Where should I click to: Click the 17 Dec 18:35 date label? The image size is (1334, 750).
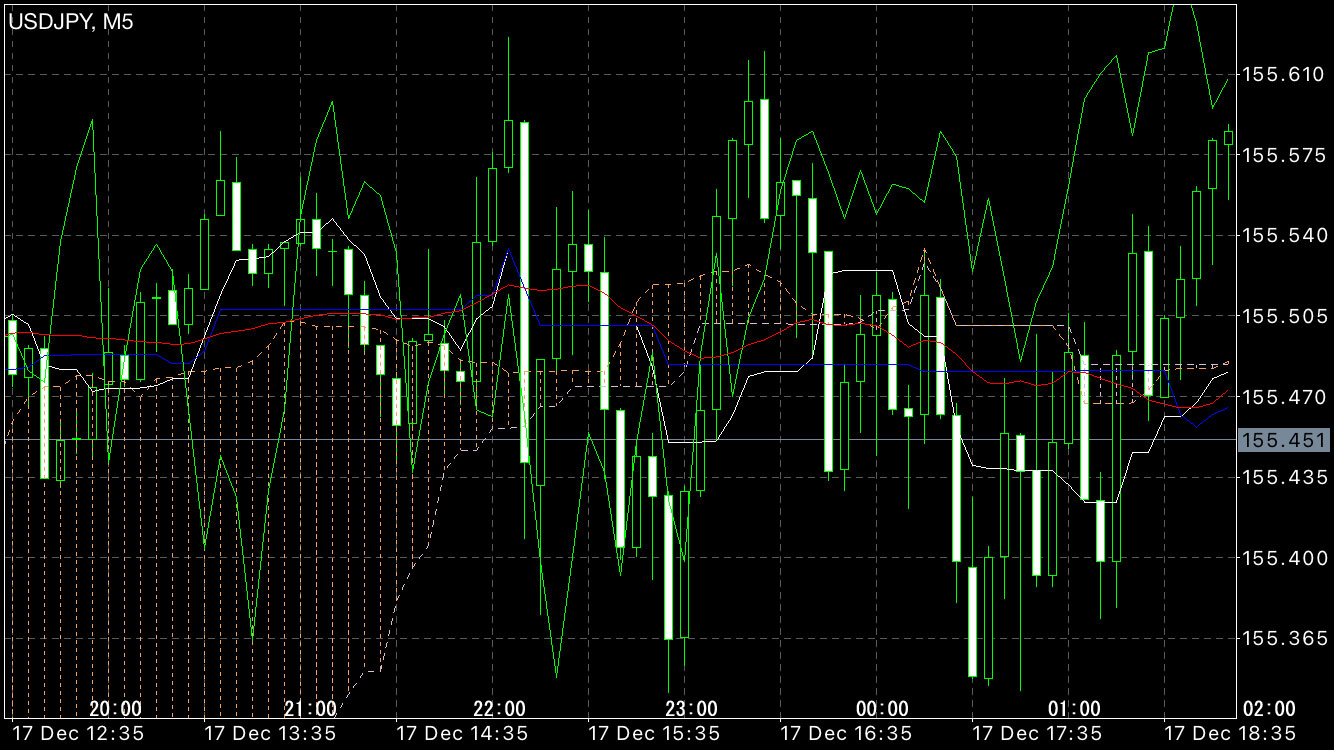(1230, 734)
